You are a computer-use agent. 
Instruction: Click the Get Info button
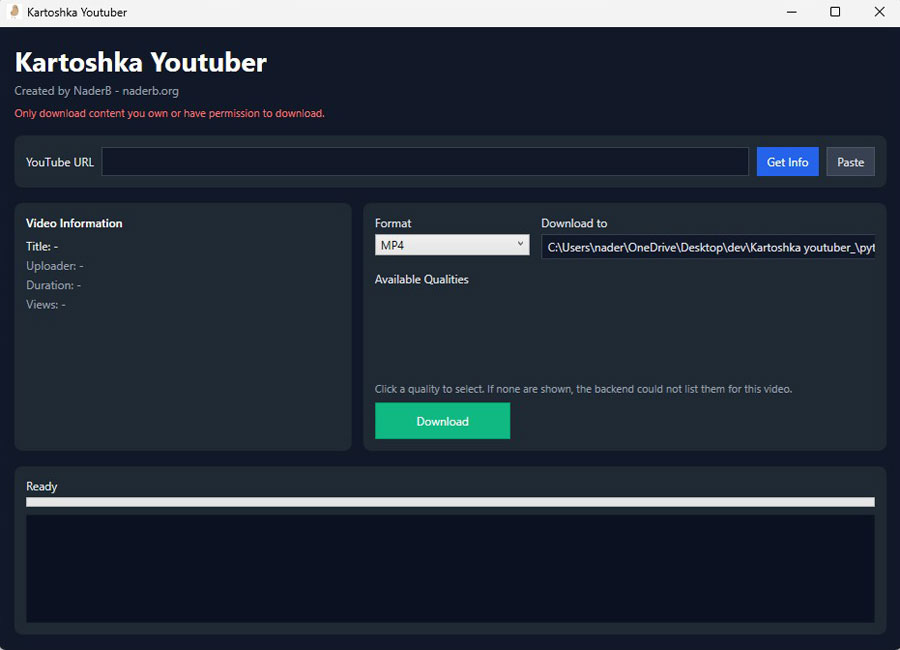[x=787, y=161]
